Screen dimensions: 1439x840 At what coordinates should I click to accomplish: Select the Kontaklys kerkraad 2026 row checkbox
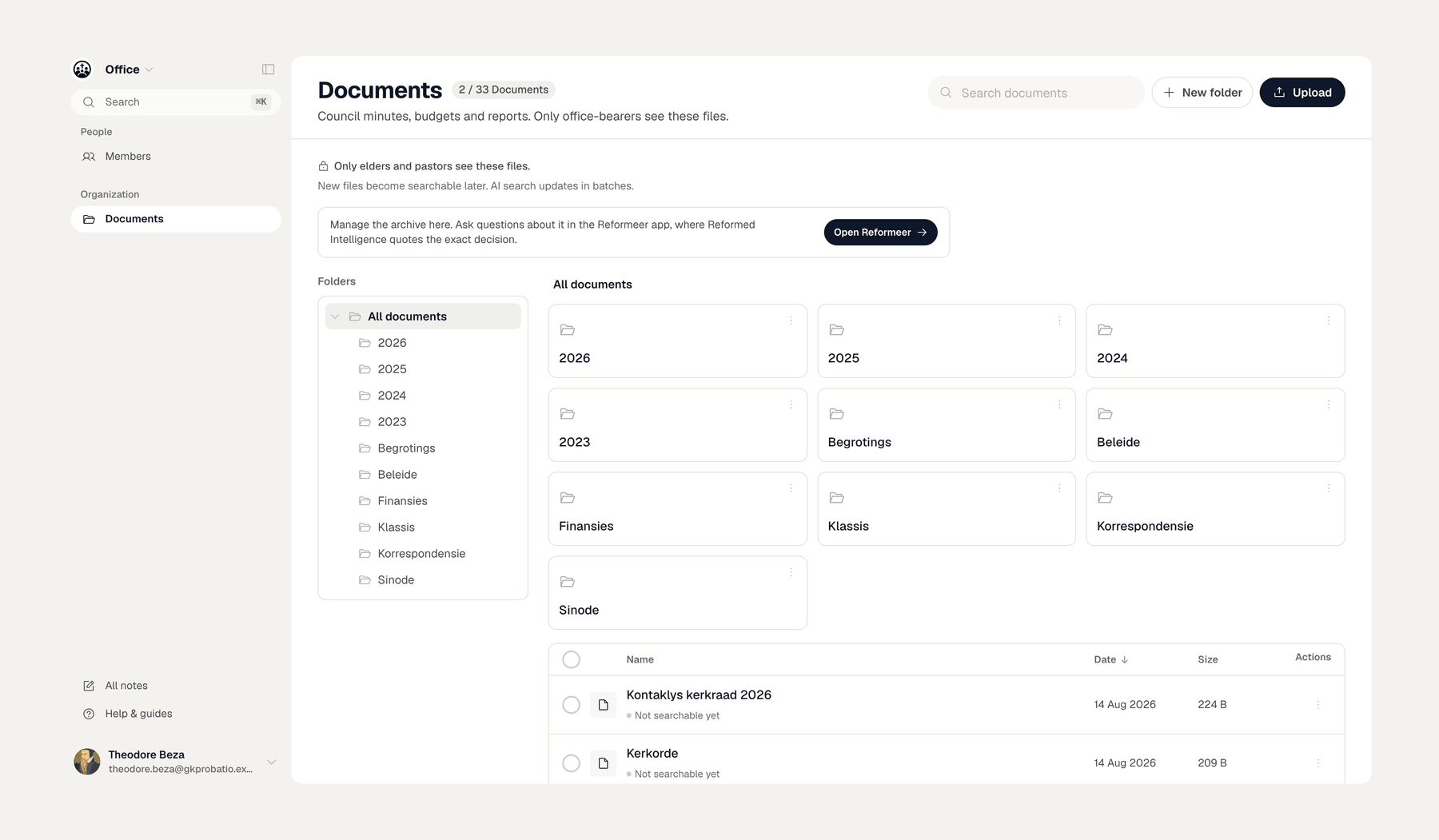[x=571, y=705]
